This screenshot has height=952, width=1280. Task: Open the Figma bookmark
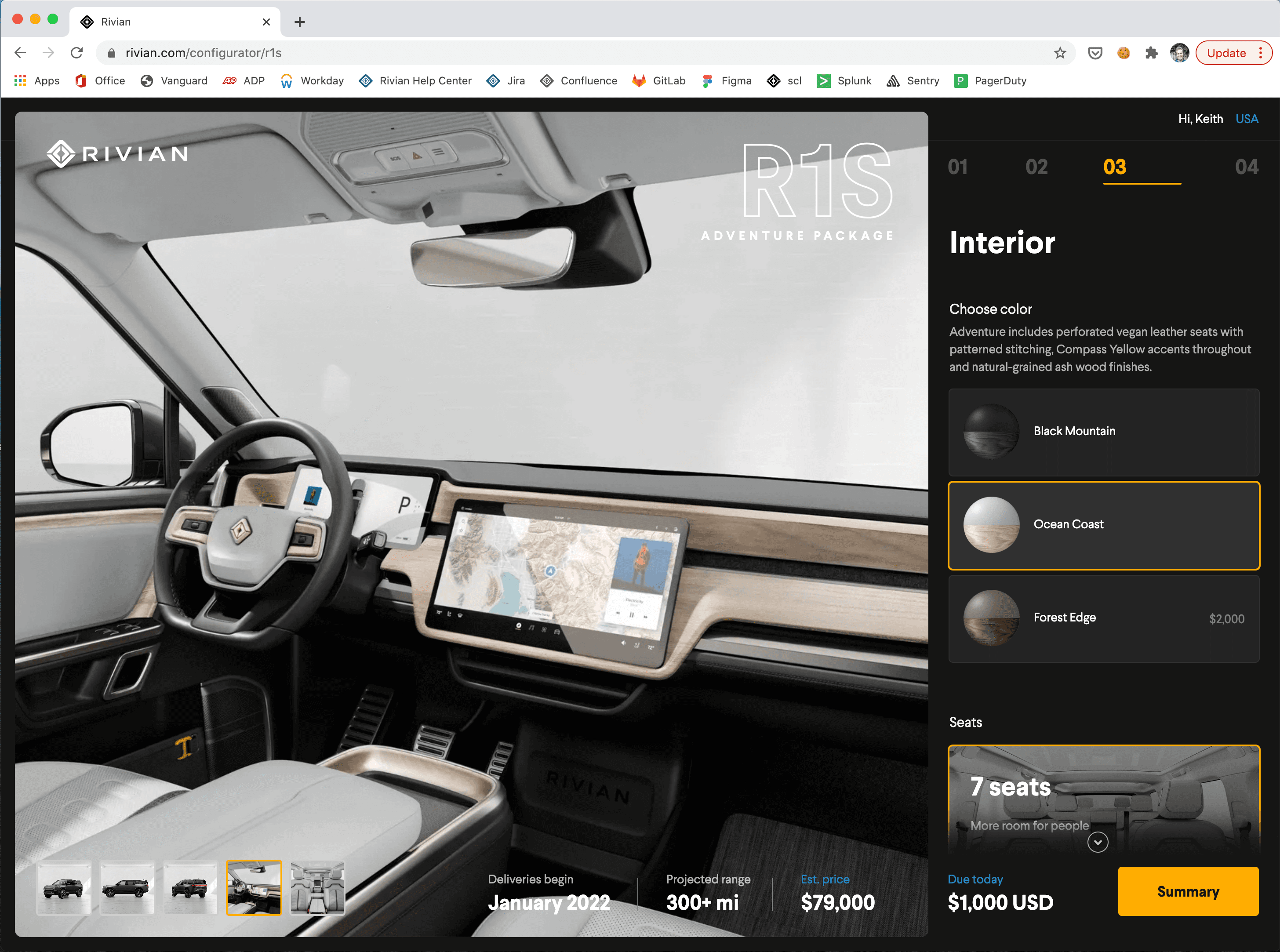pyautogui.click(x=727, y=81)
